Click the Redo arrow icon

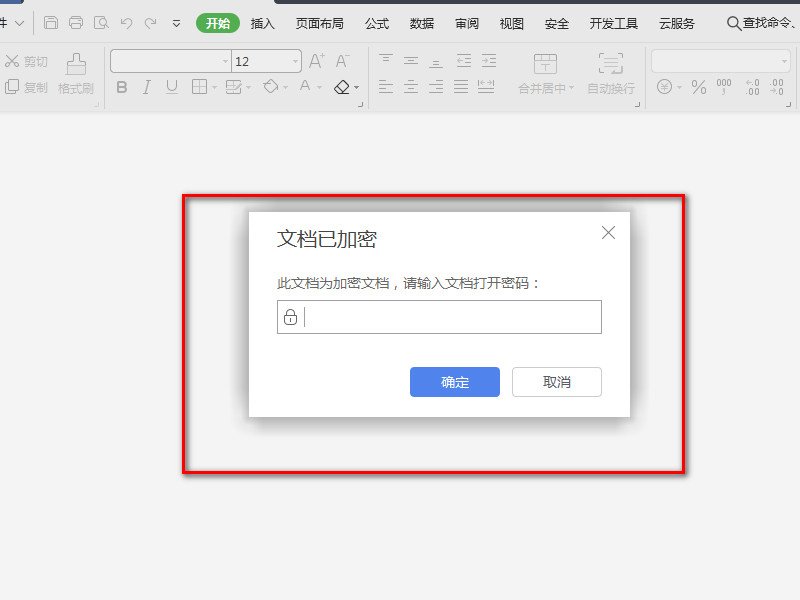coord(151,22)
